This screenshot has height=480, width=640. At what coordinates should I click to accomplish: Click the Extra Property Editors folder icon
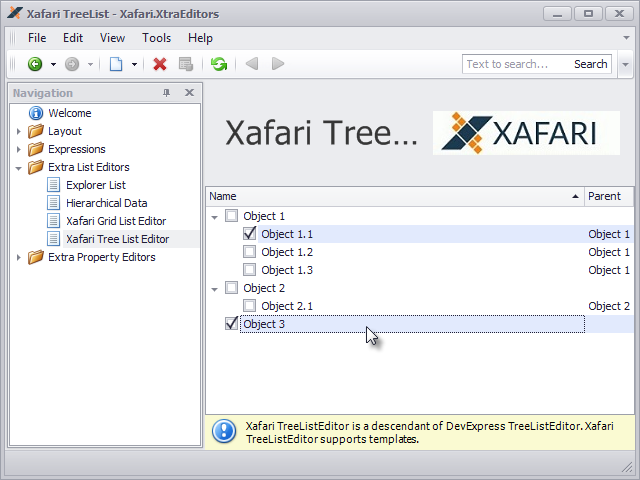pyautogui.click(x=36, y=257)
